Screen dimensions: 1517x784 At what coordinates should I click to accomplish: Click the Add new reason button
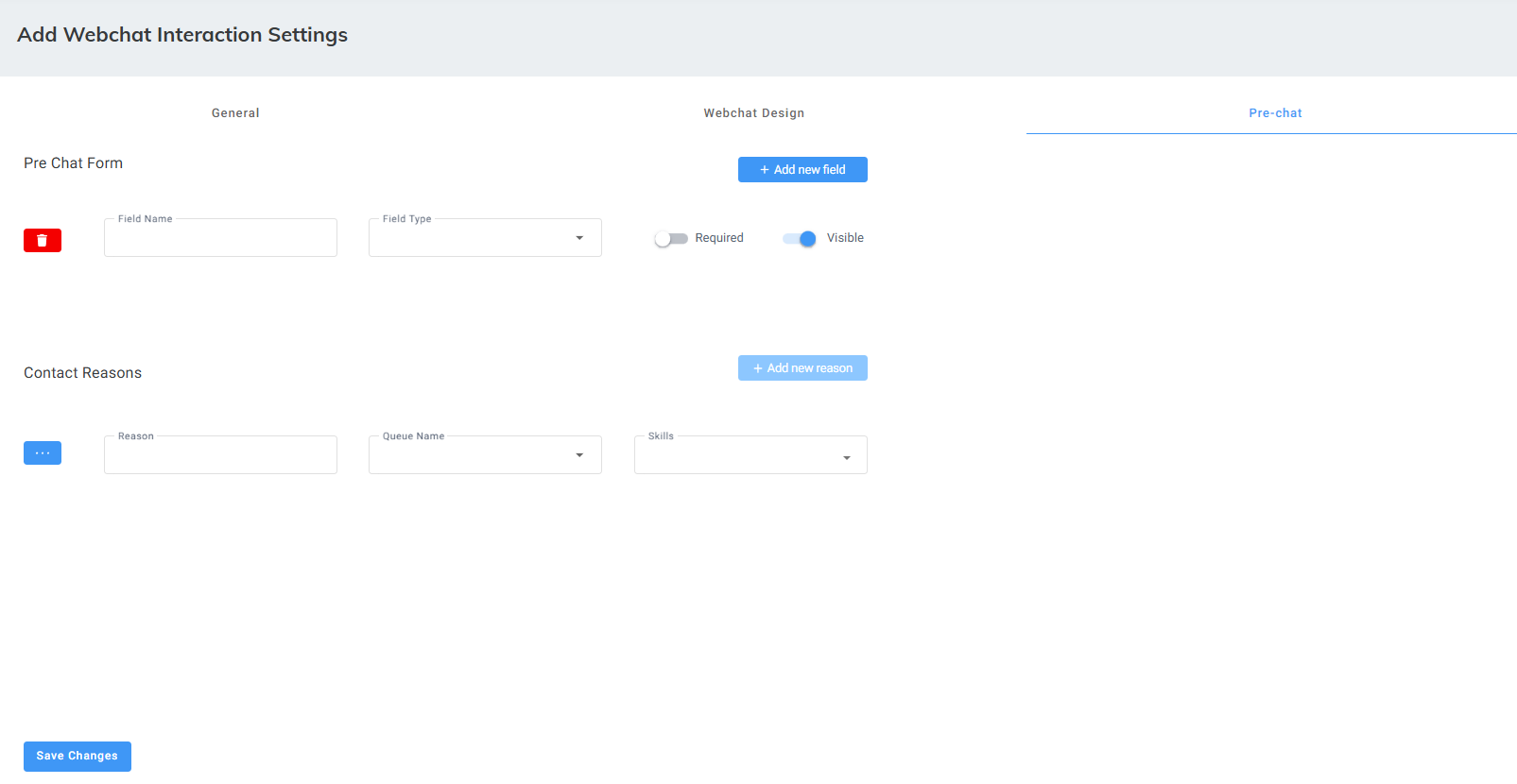coord(802,368)
